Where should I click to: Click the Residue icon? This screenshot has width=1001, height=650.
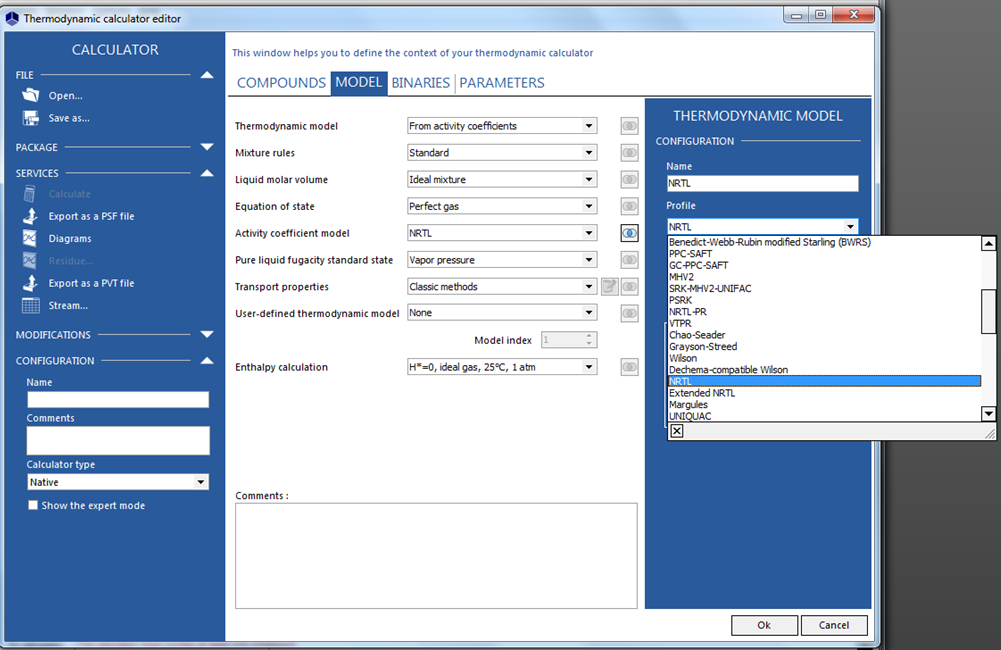pyautogui.click(x=30, y=261)
